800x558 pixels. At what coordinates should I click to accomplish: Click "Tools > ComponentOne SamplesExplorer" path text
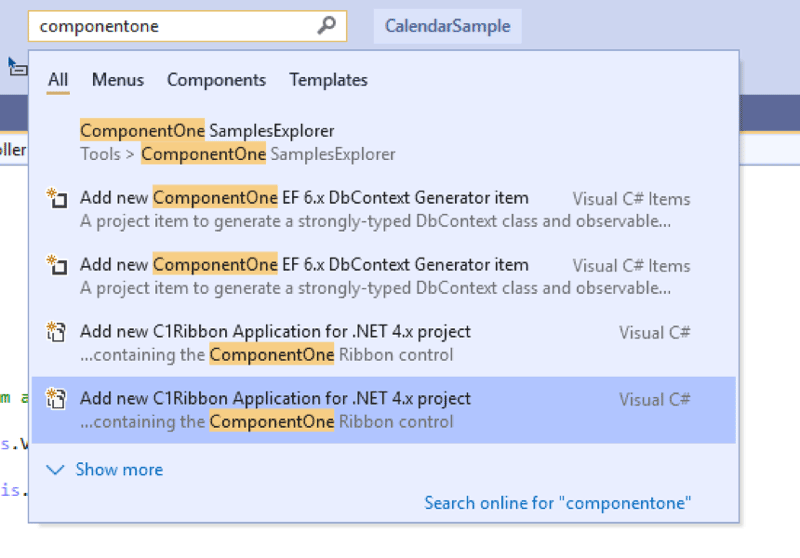(238, 154)
